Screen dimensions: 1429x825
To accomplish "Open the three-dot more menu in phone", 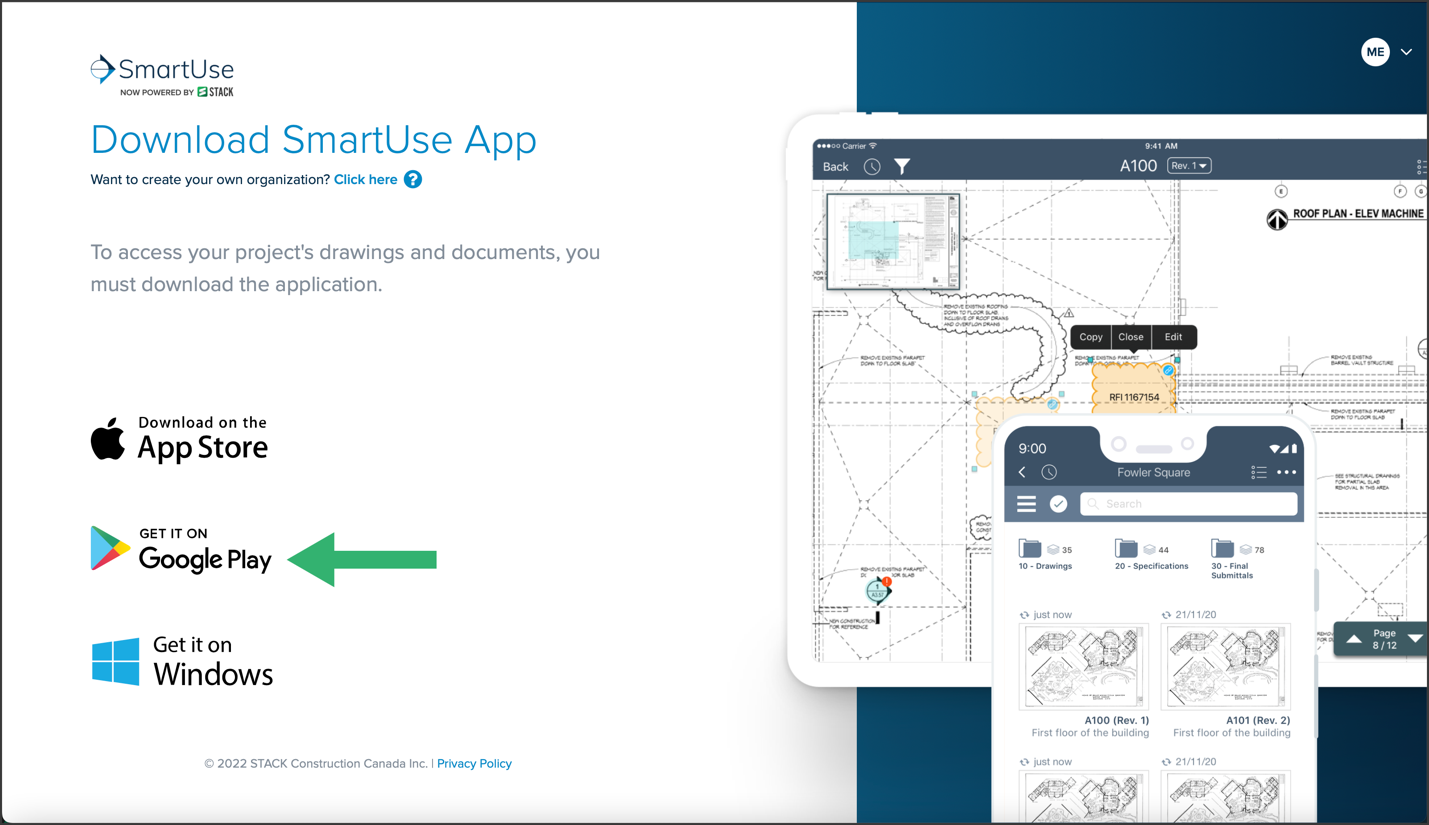I will pyautogui.click(x=1286, y=472).
